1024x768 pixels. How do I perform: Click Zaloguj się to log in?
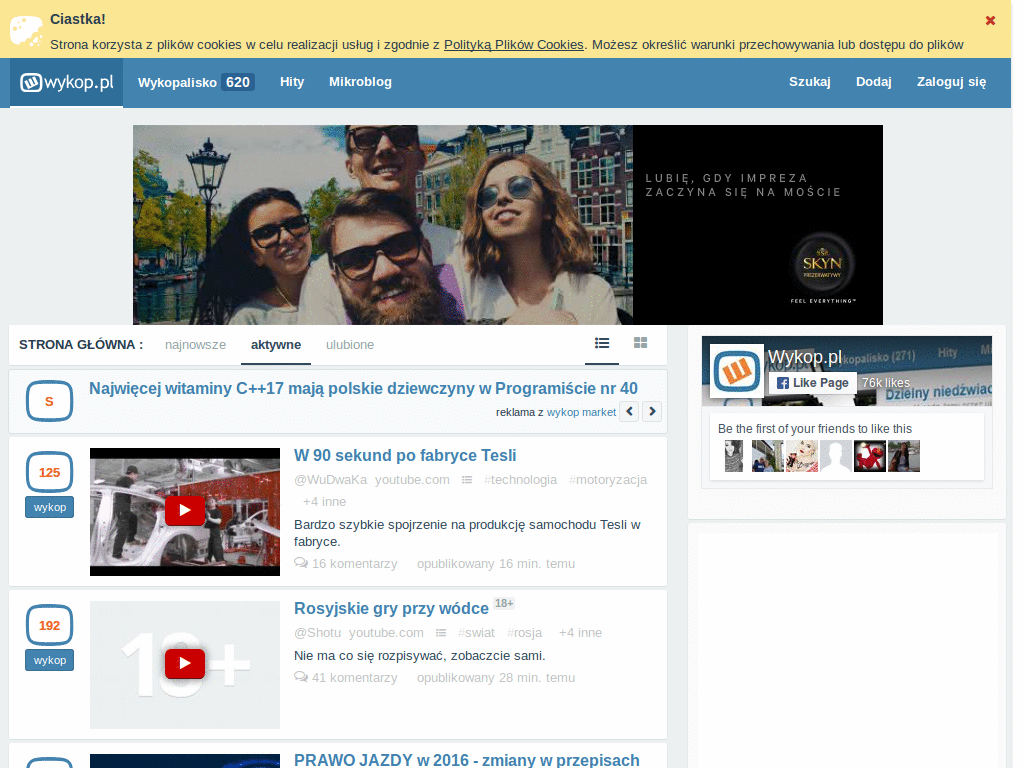(952, 82)
